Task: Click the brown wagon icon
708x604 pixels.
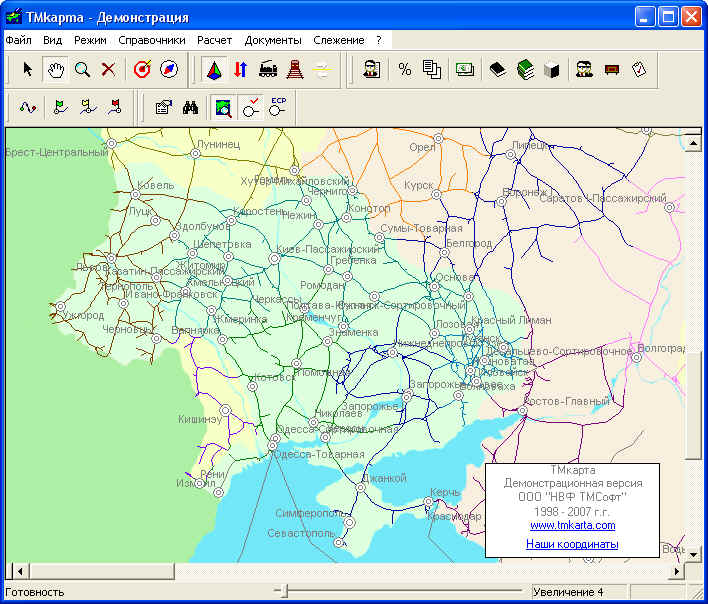Action: click(x=611, y=70)
